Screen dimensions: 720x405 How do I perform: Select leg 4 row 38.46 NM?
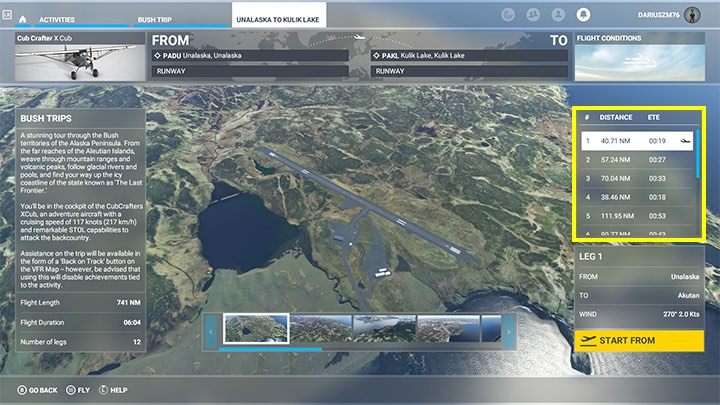[x=637, y=197]
